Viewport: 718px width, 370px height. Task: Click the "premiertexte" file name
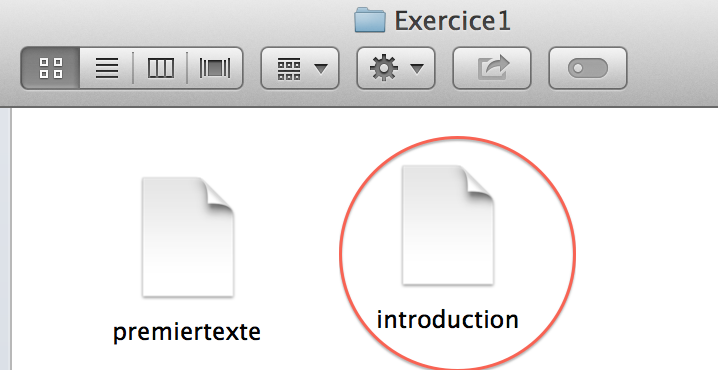click(x=187, y=332)
